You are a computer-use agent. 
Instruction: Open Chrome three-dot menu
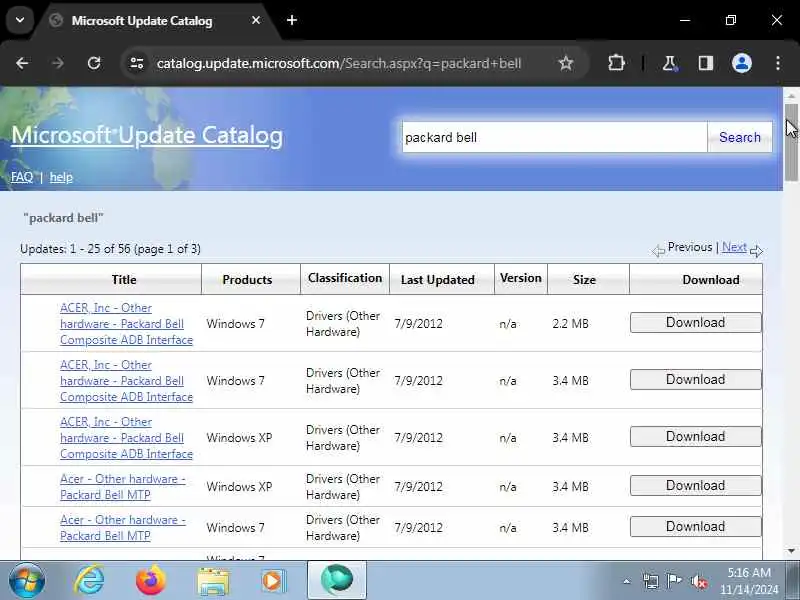pyautogui.click(x=778, y=63)
